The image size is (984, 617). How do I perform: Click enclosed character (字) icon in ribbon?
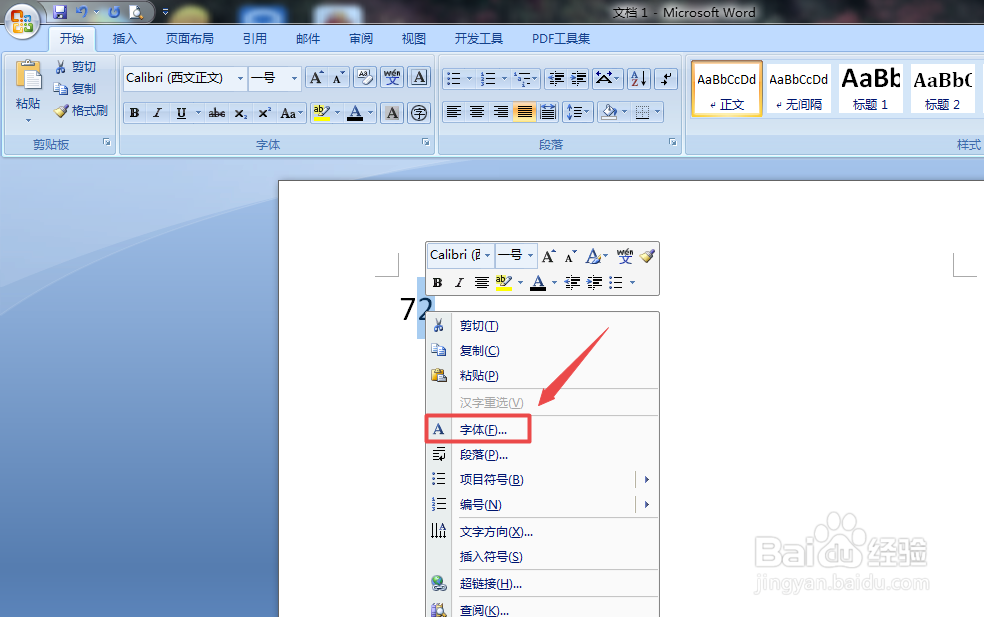(x=419, y=113)
